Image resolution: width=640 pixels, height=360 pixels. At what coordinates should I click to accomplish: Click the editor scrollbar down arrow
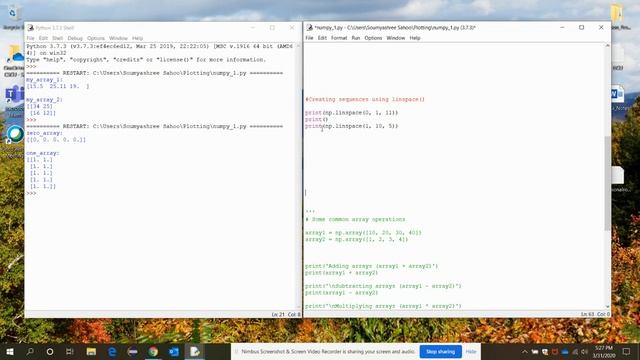pos(607,307)
